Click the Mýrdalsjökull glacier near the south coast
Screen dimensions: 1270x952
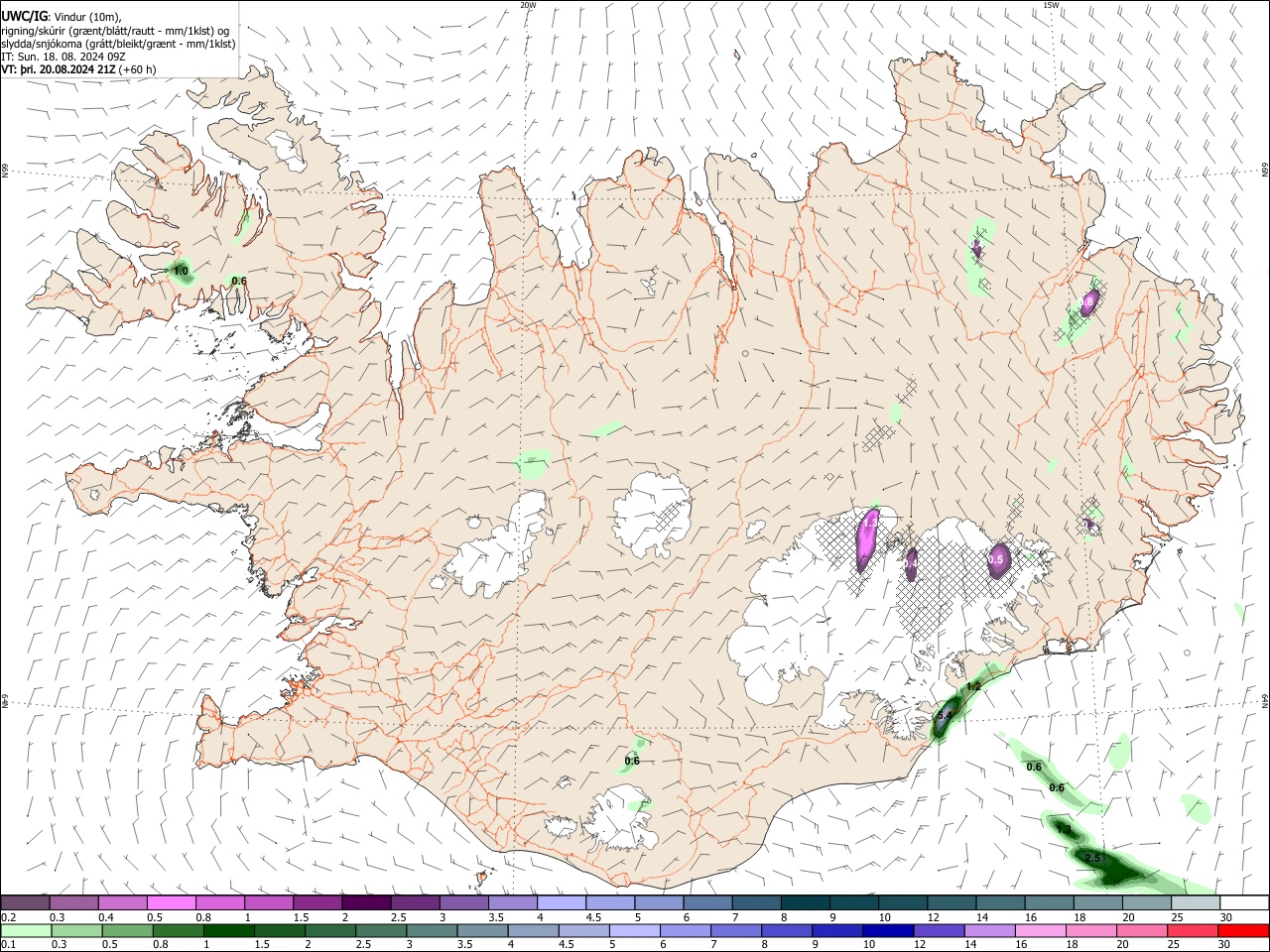coord(620,821)
